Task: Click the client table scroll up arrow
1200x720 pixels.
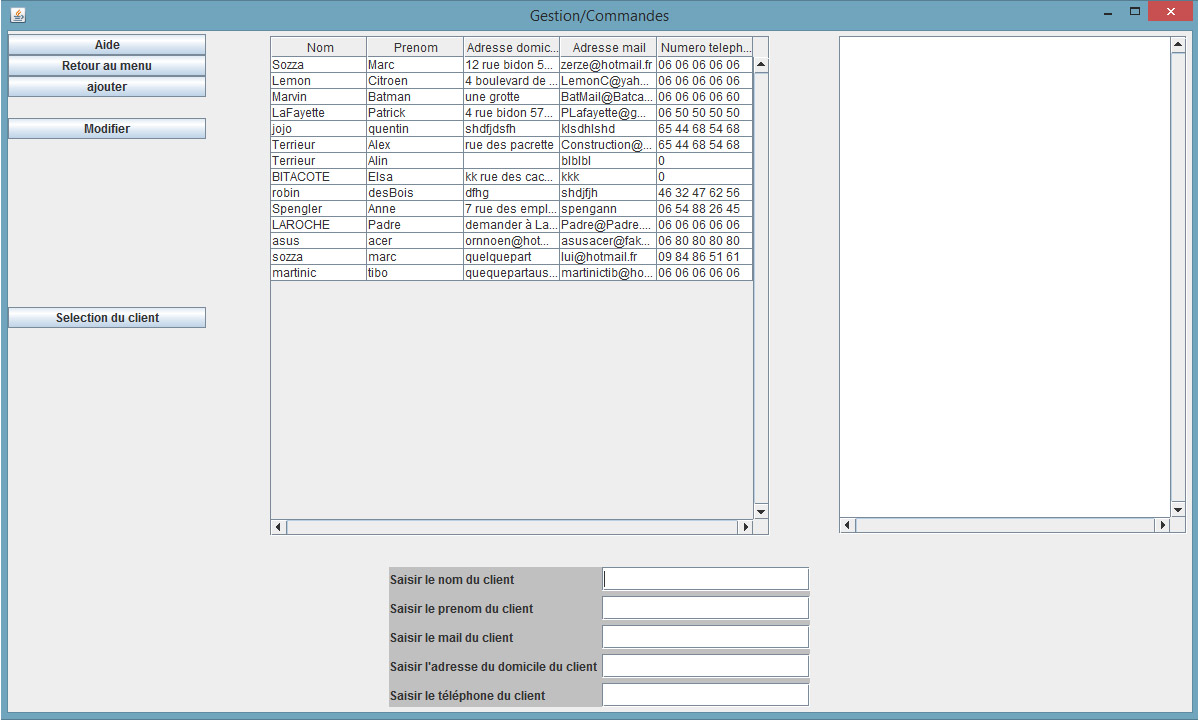Action: point(760,65)
